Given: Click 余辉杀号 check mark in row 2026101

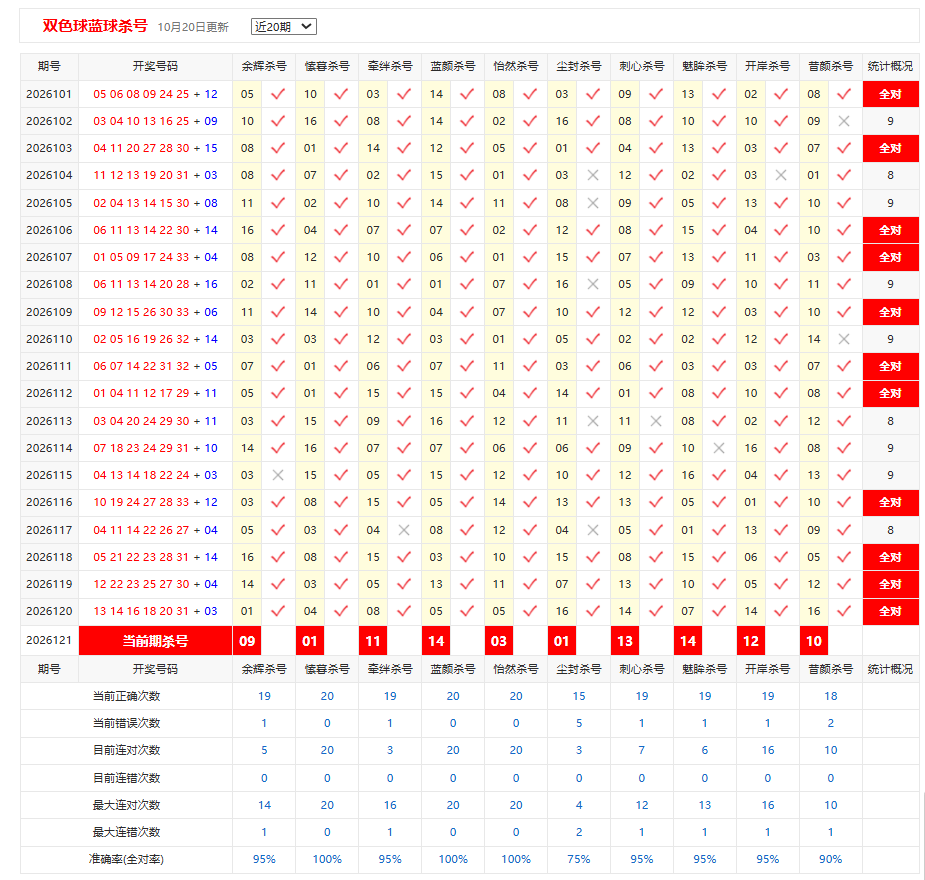Looking at the screenshot, I should tap(278, 94).
